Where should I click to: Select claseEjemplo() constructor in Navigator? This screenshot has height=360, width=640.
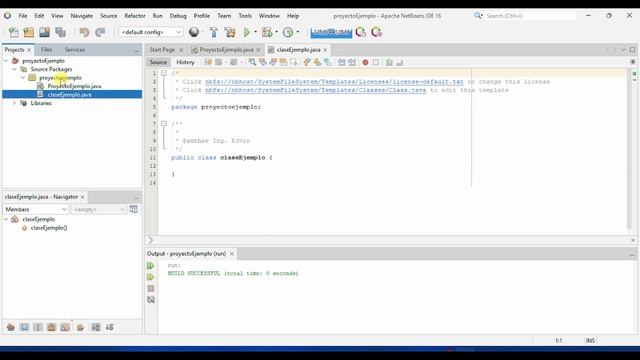[49, 228]
